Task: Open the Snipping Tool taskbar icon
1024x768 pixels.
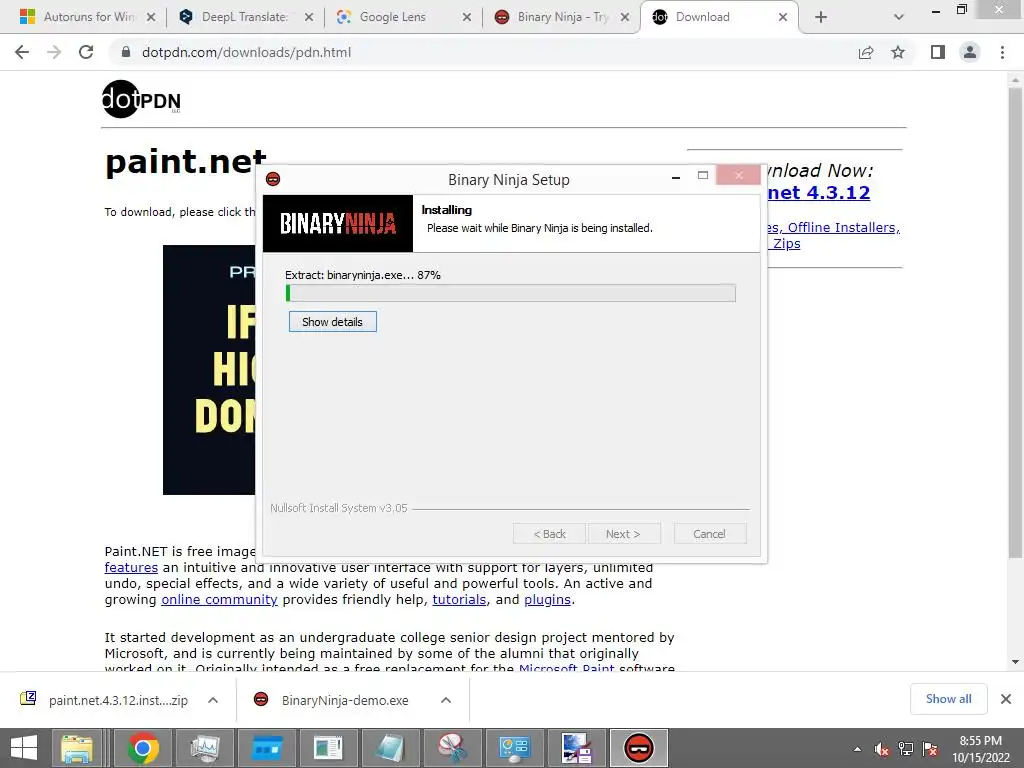Action: (x=452, y=748)
